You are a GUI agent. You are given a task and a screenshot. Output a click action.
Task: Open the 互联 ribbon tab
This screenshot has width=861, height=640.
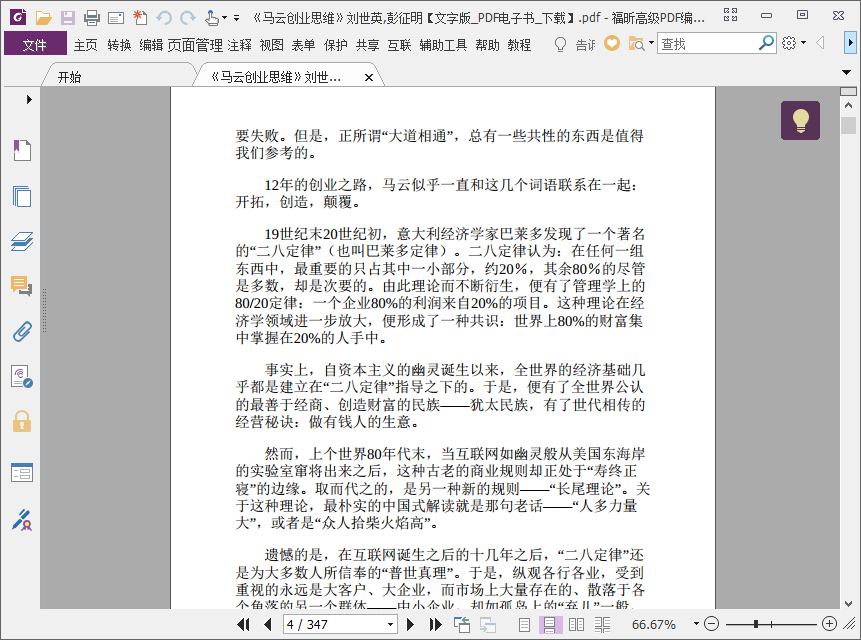click(x=399, y=44)
